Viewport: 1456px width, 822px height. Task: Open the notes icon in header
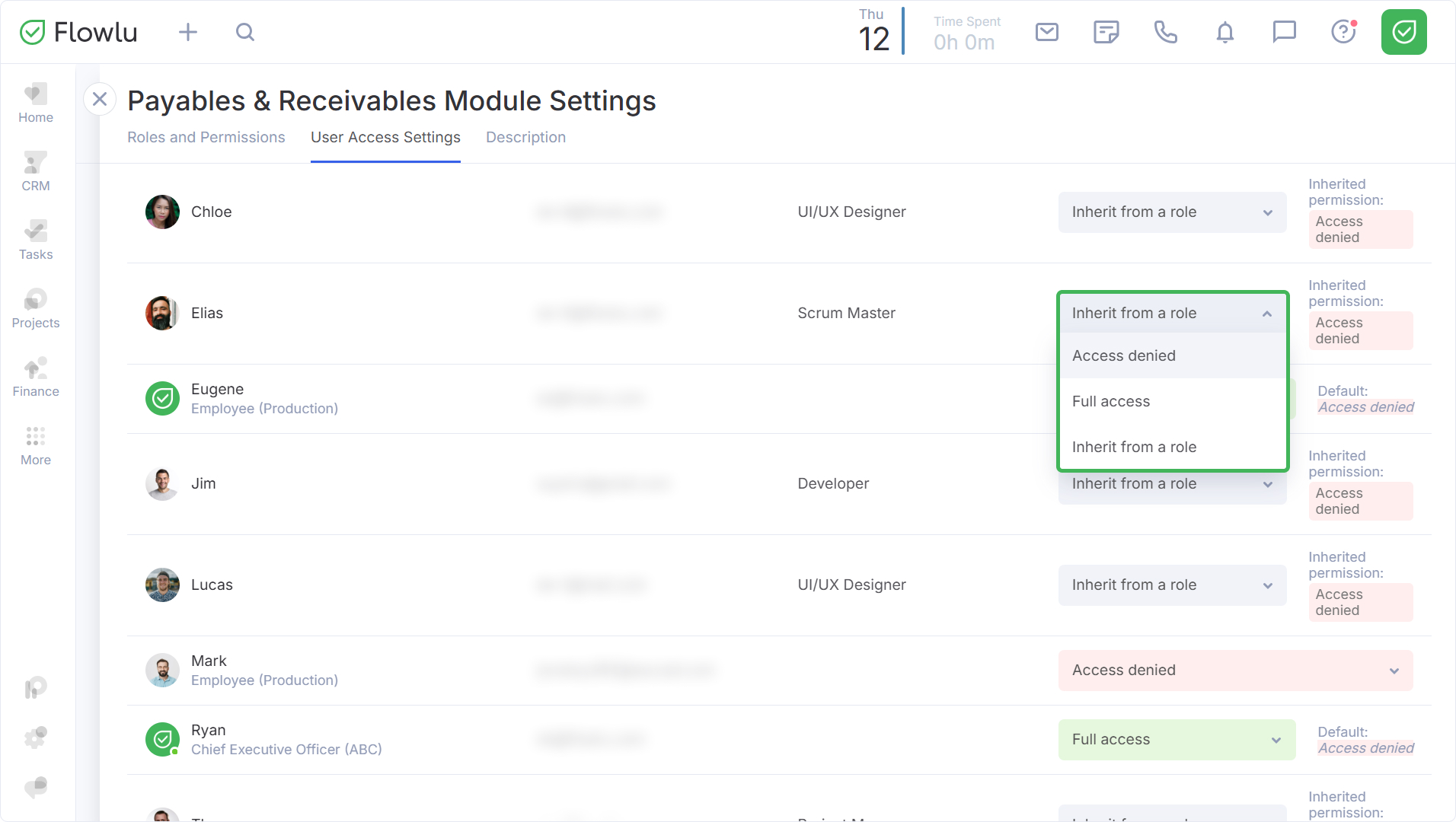(x=1106, y=32)
